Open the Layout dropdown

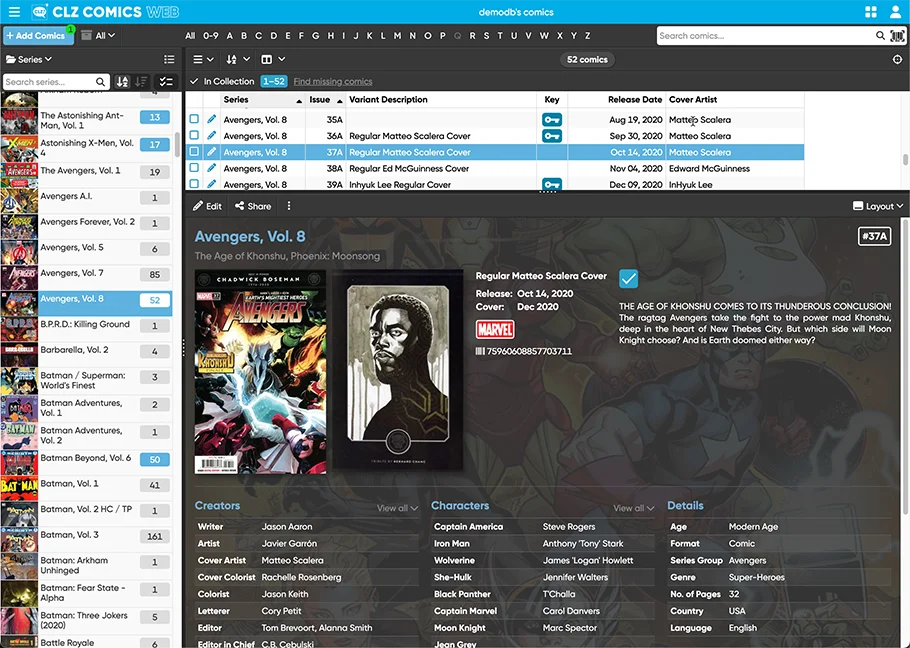click(878, 206)
